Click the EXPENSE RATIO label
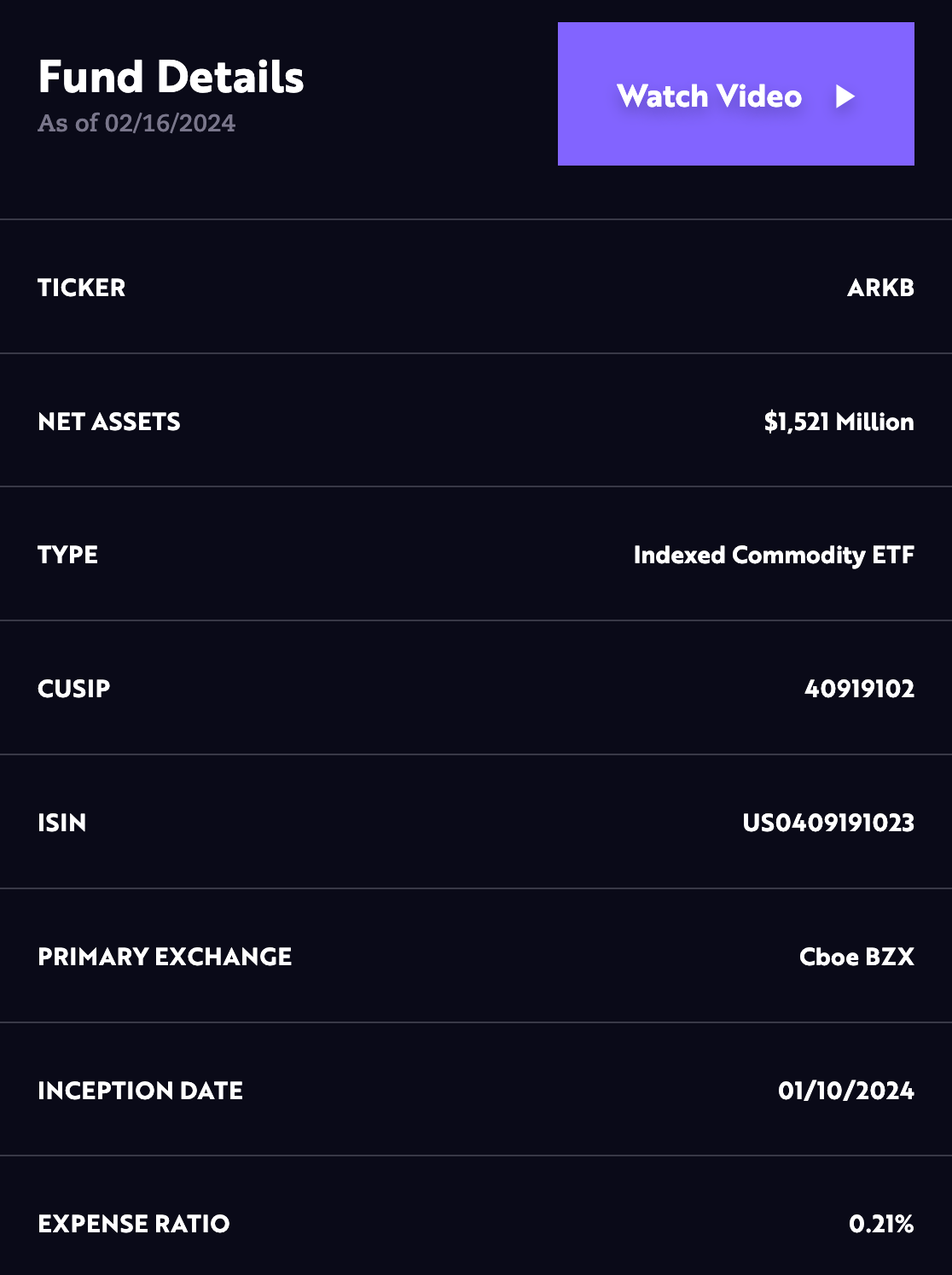952x1275 pixels. click(x=134, y=1224)
